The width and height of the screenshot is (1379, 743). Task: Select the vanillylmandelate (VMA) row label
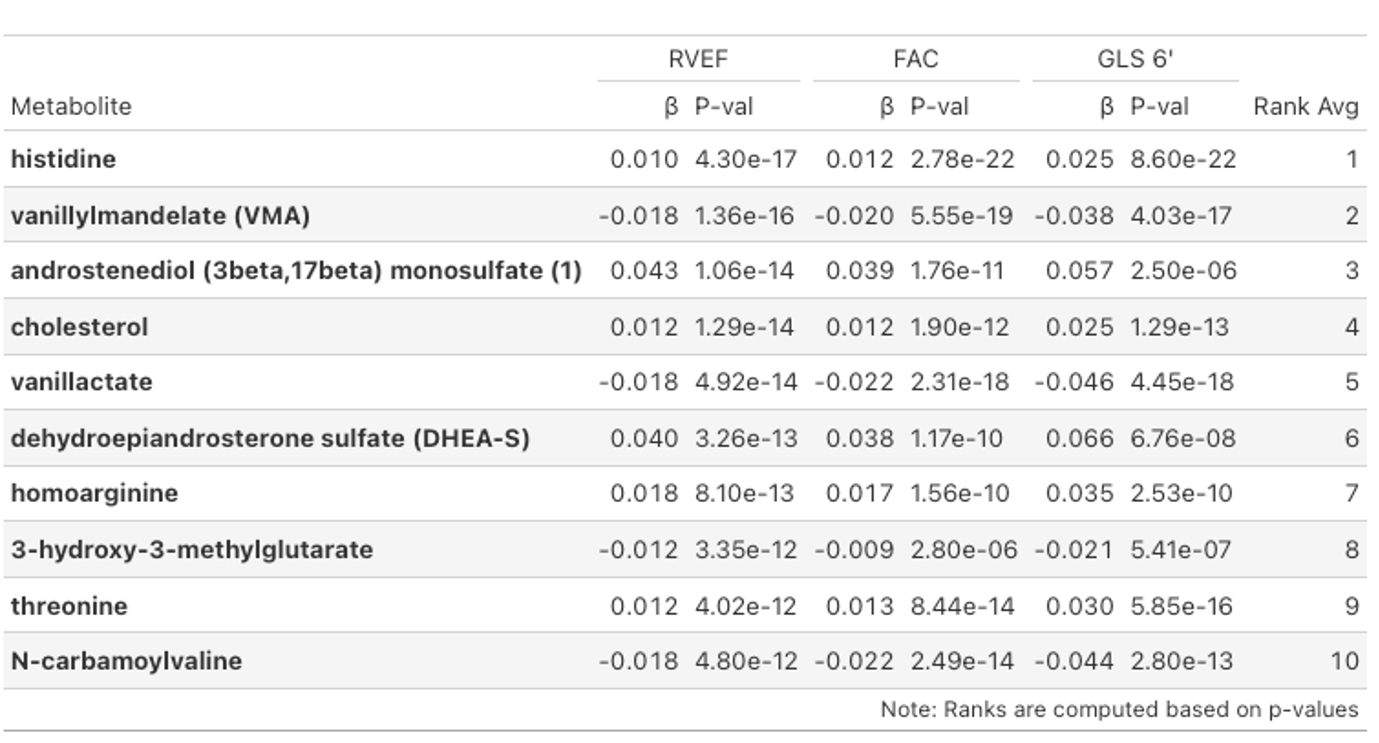160,215
